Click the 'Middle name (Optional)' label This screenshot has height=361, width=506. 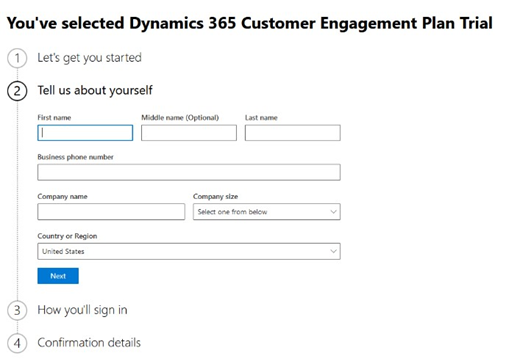pyautogui.click(x=180, y=118)
